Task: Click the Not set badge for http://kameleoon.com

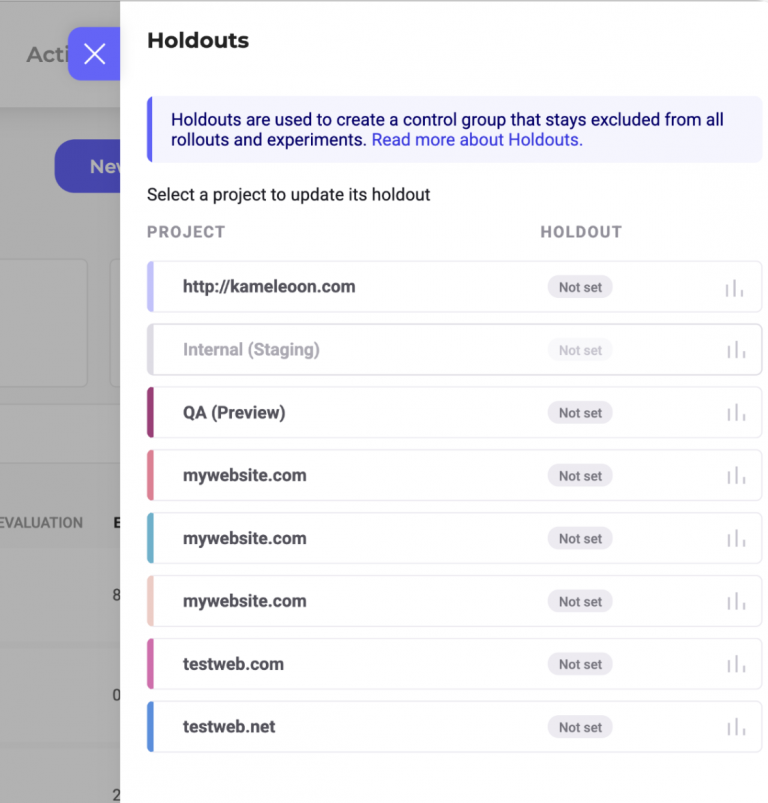Action: click(580, 287)
